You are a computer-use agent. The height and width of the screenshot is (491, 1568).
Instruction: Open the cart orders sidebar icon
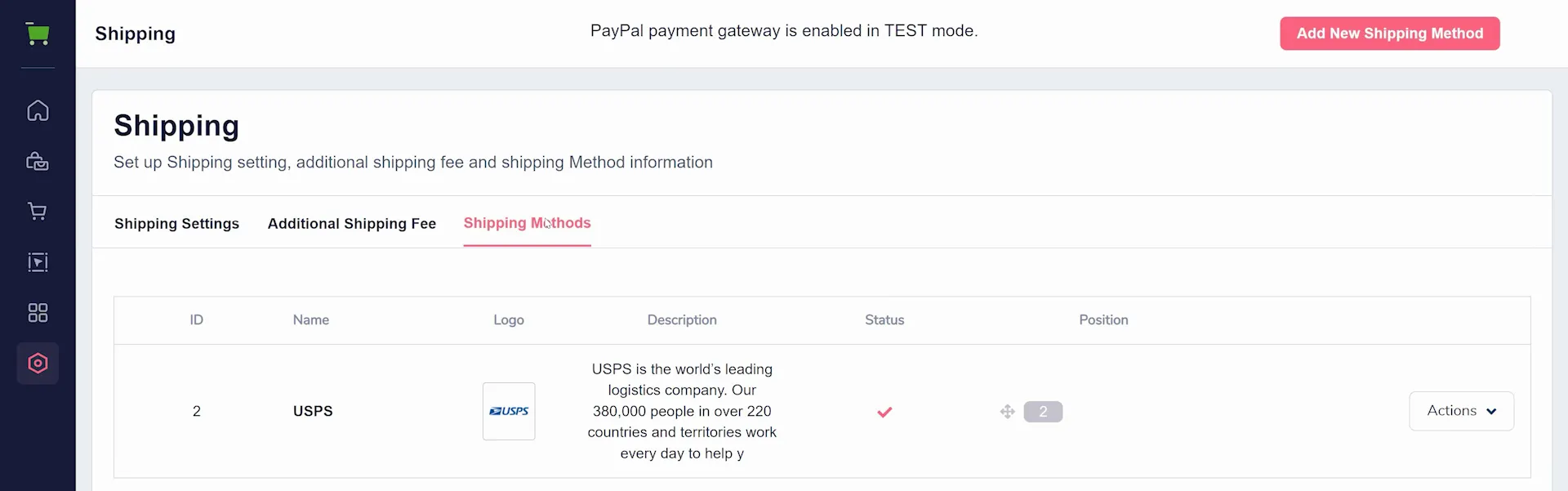point(38,212)
